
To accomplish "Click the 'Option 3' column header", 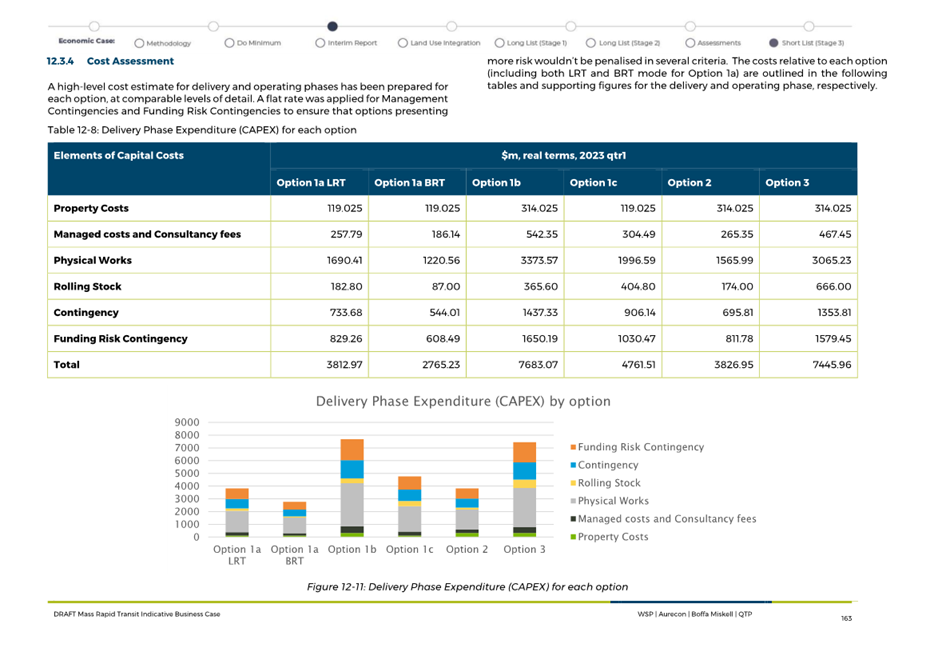I will [x=787, y=183].
